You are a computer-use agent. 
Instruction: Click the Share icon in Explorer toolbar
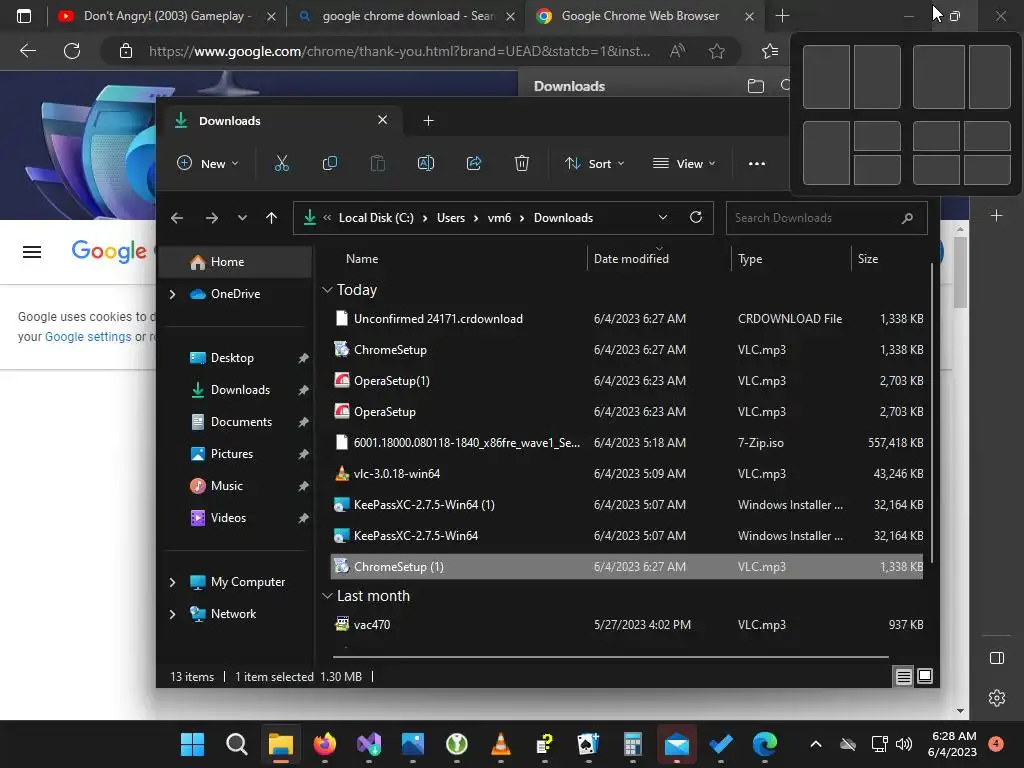474,163
